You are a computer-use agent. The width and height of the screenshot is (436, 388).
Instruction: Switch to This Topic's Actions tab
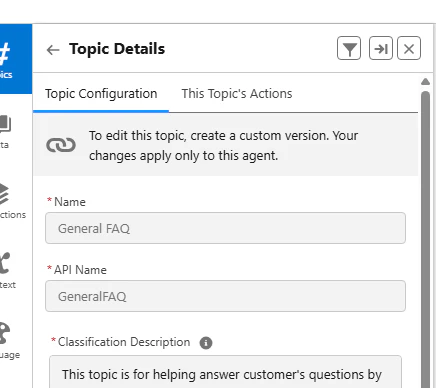click(x=237, y=94)
